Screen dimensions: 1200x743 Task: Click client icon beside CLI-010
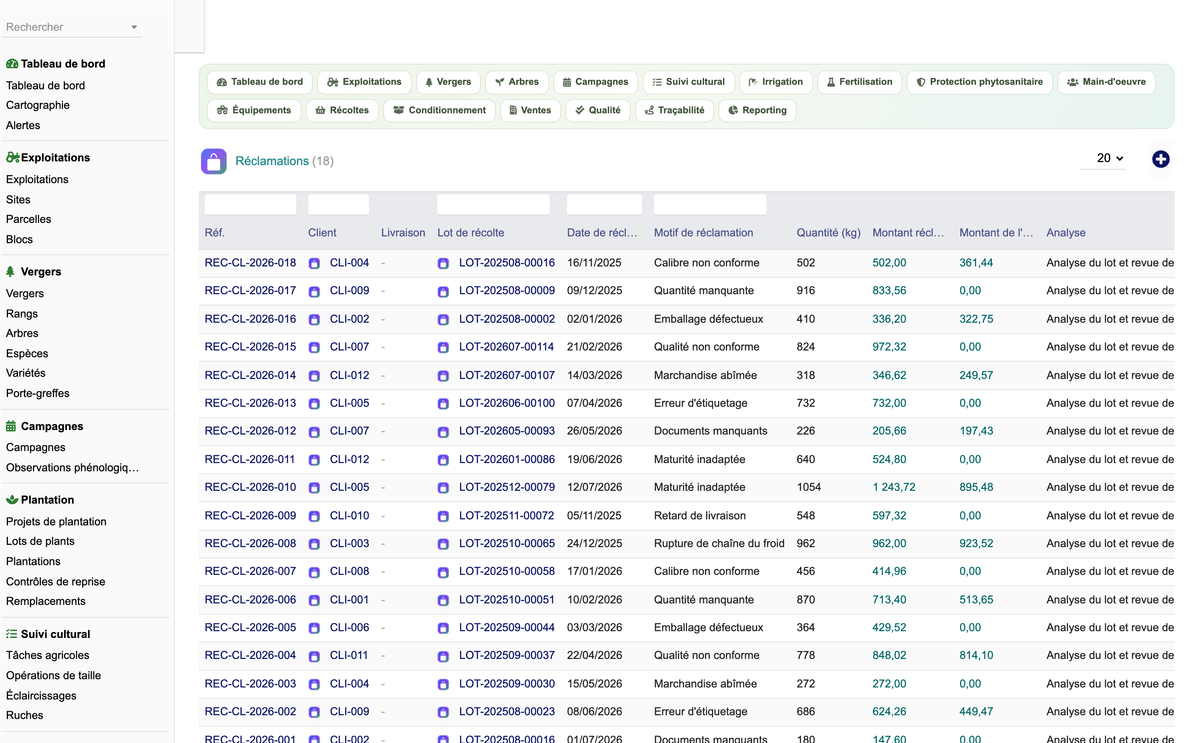pyautogui.click(x=314, y=517)
